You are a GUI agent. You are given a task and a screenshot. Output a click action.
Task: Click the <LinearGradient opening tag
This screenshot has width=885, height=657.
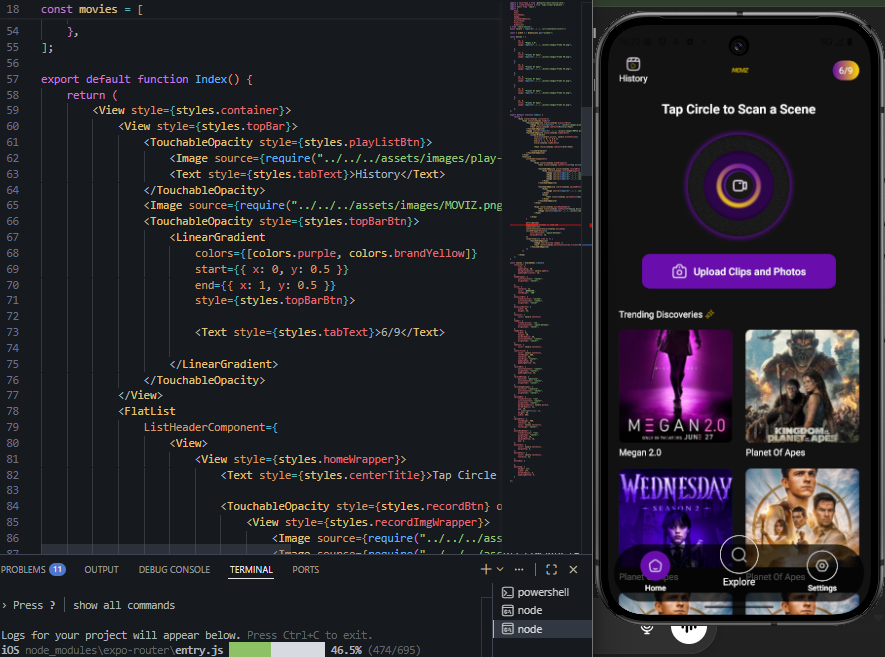(217, 237)
